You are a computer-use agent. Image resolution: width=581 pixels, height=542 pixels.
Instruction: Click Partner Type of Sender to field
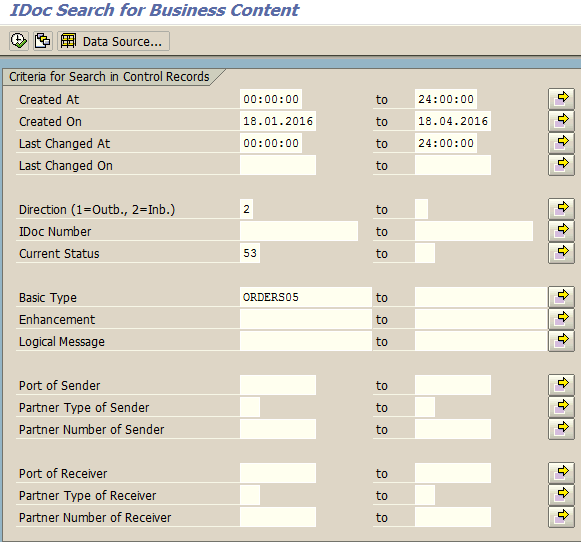[425, 407]
